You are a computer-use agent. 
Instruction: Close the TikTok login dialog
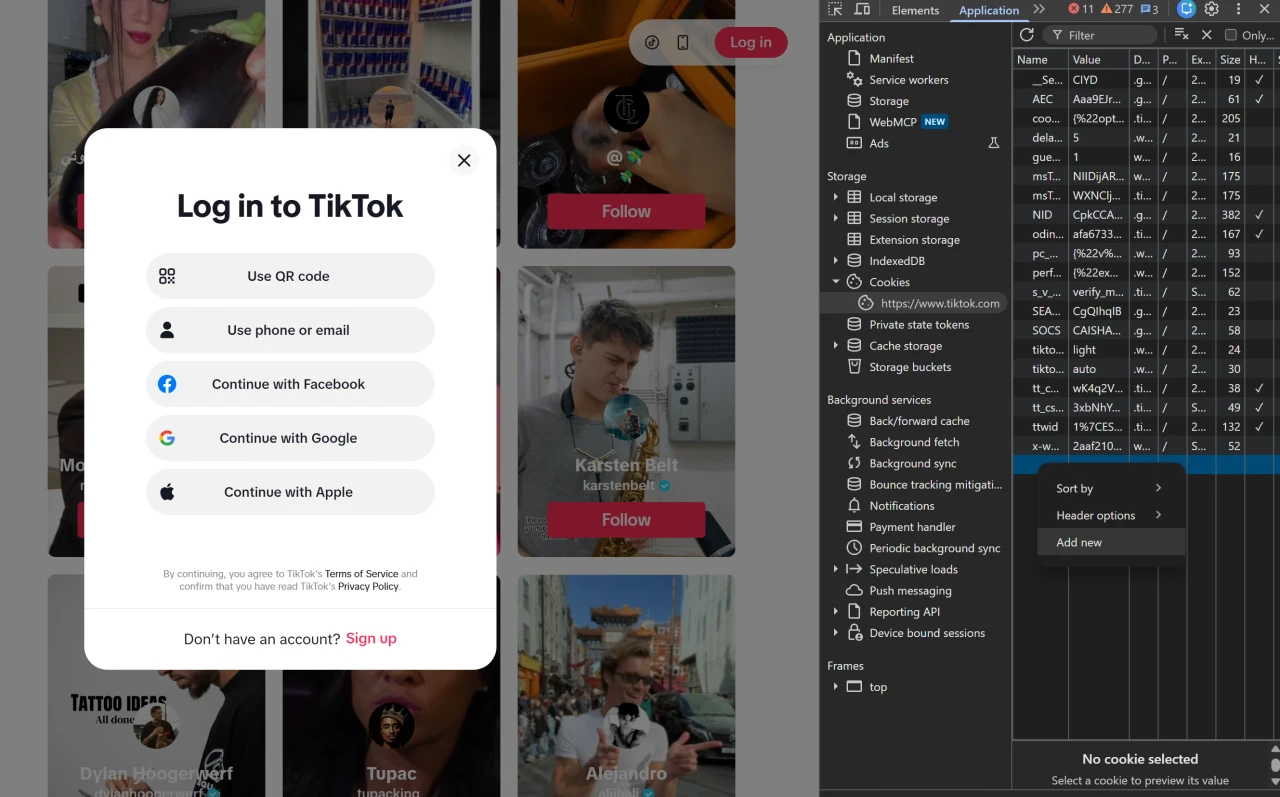click(464, 160)
